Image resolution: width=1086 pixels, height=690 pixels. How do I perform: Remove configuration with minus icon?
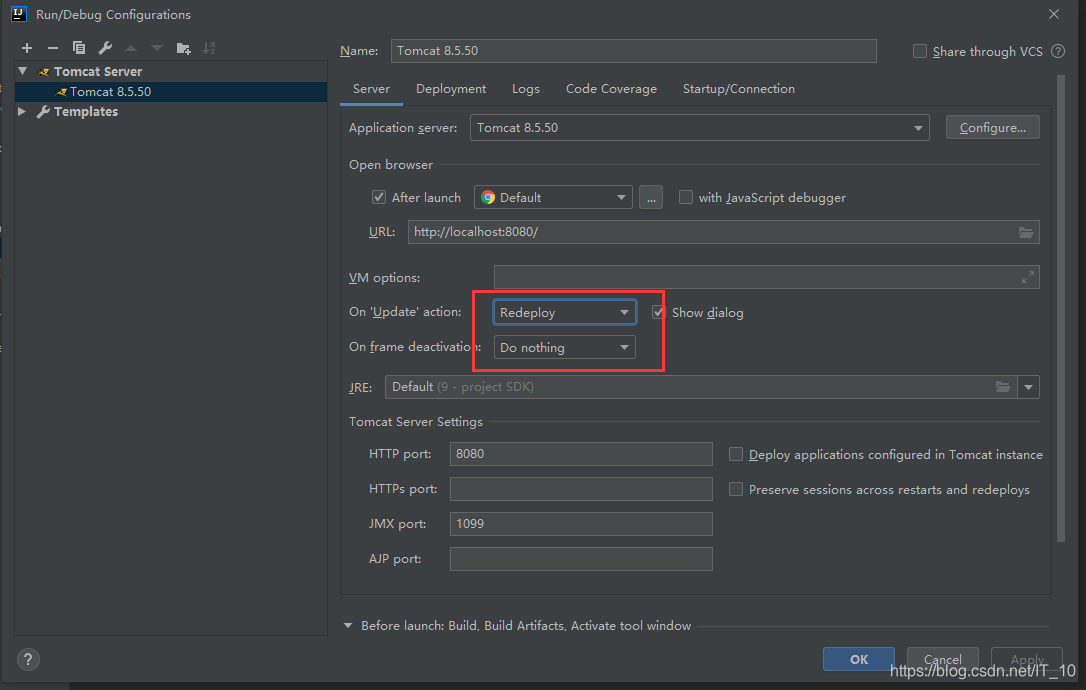click(x=53, y=48)
